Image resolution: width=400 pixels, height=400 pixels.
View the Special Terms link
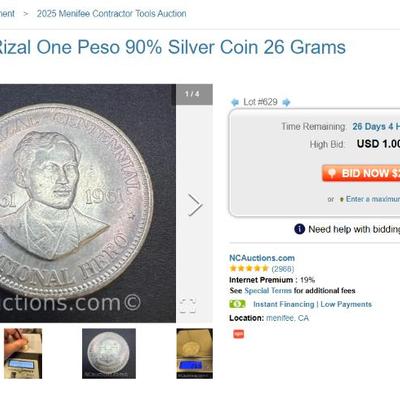pos(268,291)
